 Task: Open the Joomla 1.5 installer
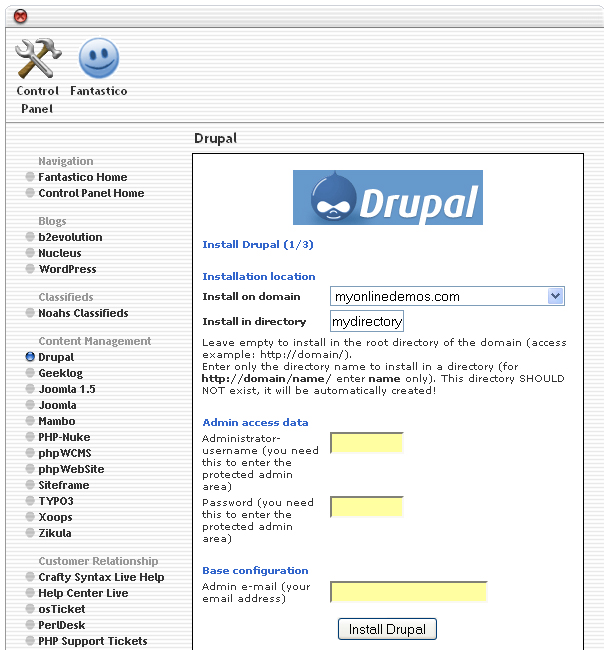(x=67, y=389)
